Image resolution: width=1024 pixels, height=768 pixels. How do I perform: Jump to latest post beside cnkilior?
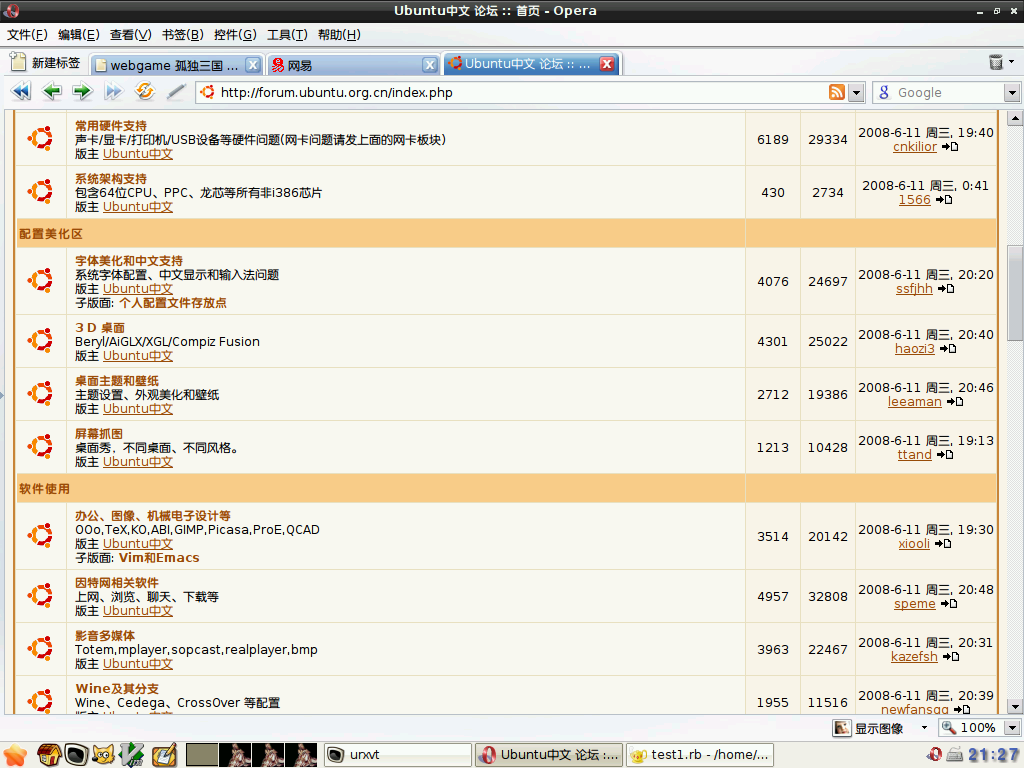click(950, 147)
